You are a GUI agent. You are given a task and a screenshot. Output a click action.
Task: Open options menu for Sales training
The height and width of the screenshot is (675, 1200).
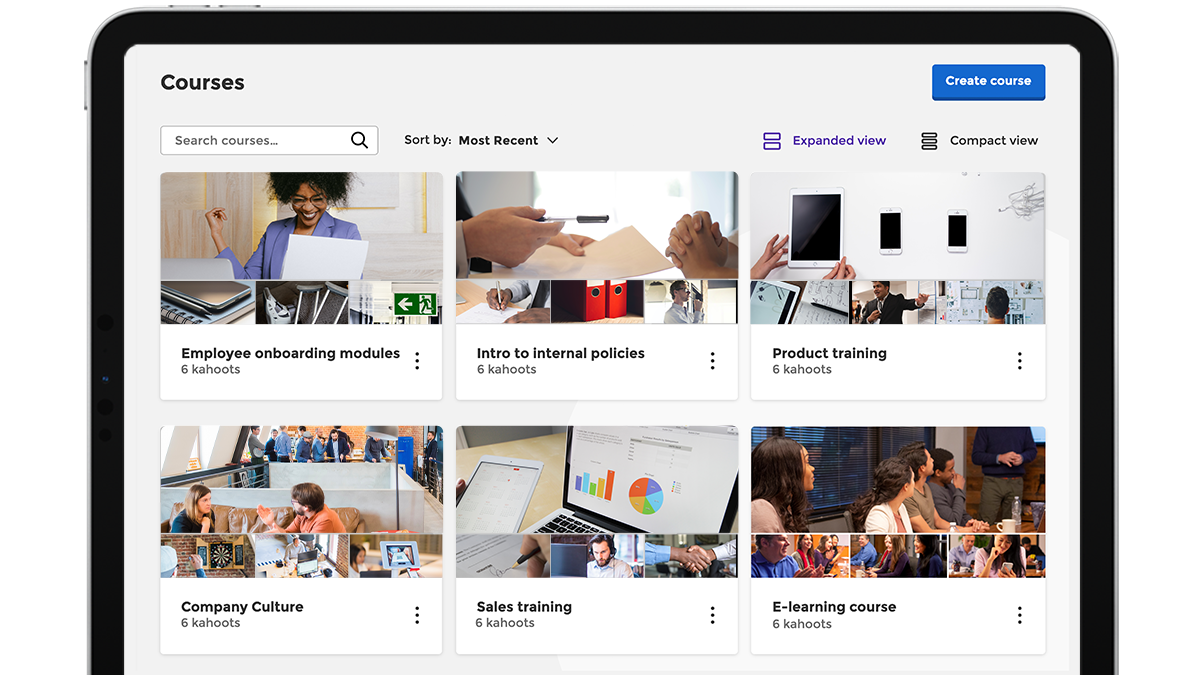[x=713, y=615]
